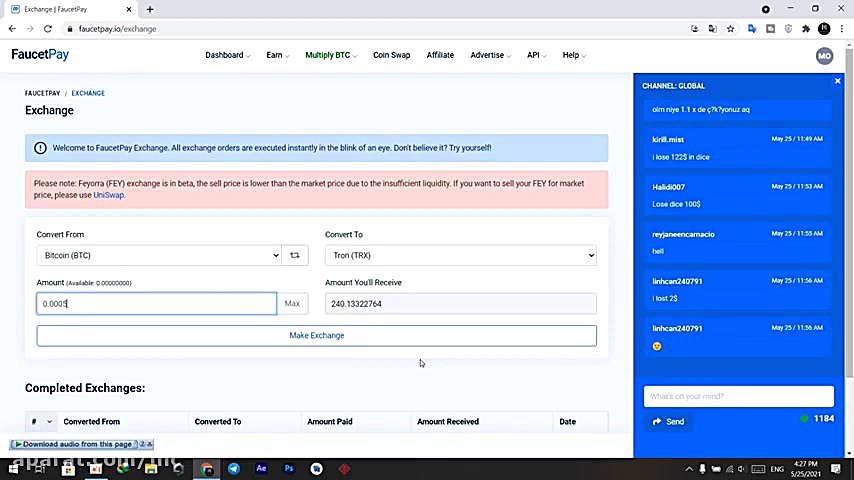Viewport: 854px width, 480px height.
Task: Click the info icon in welcome banner
Action: 40,148
